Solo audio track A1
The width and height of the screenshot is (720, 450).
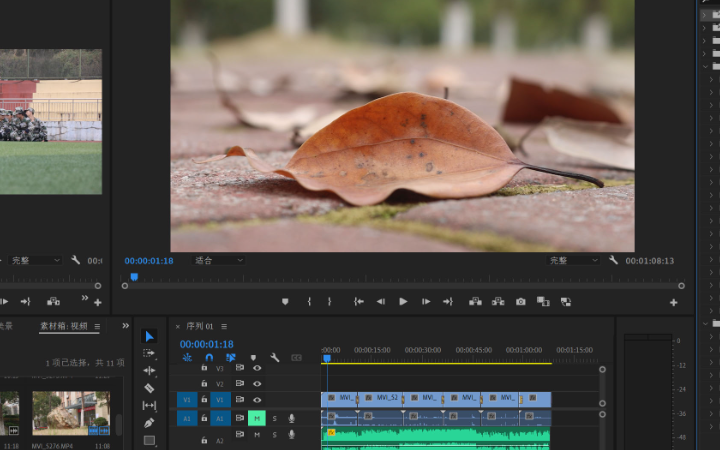[275, 418]
